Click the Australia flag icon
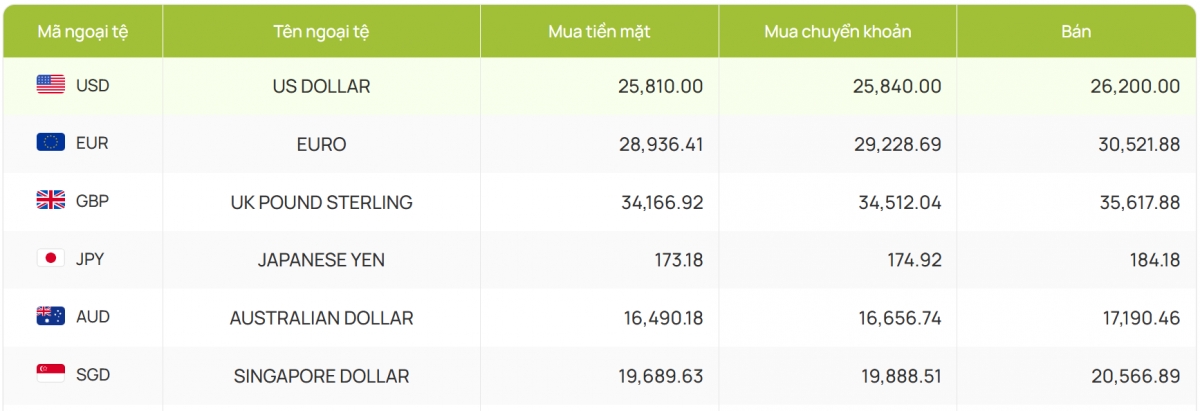The height and width of the screenshot is (411, 1200). [x=51, y=317]
